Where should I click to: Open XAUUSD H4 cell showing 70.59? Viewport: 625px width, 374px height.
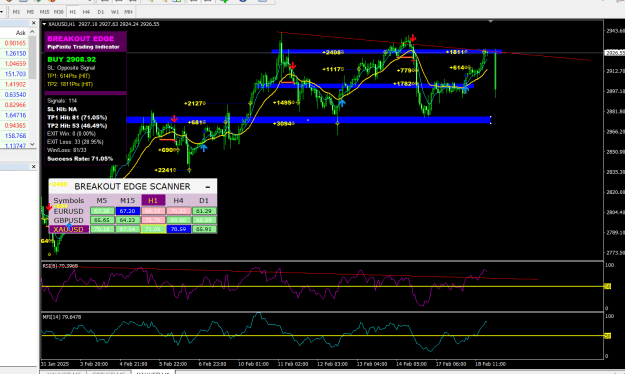[179, 229]
